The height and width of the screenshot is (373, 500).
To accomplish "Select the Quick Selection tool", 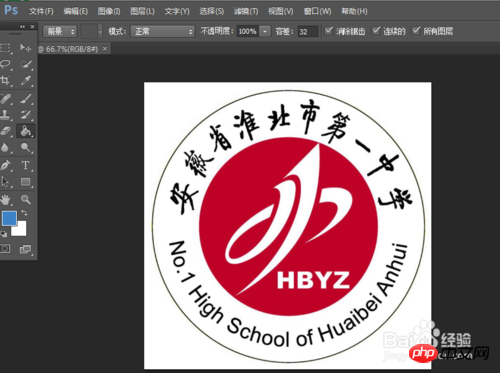I will (x=25, y=64).
